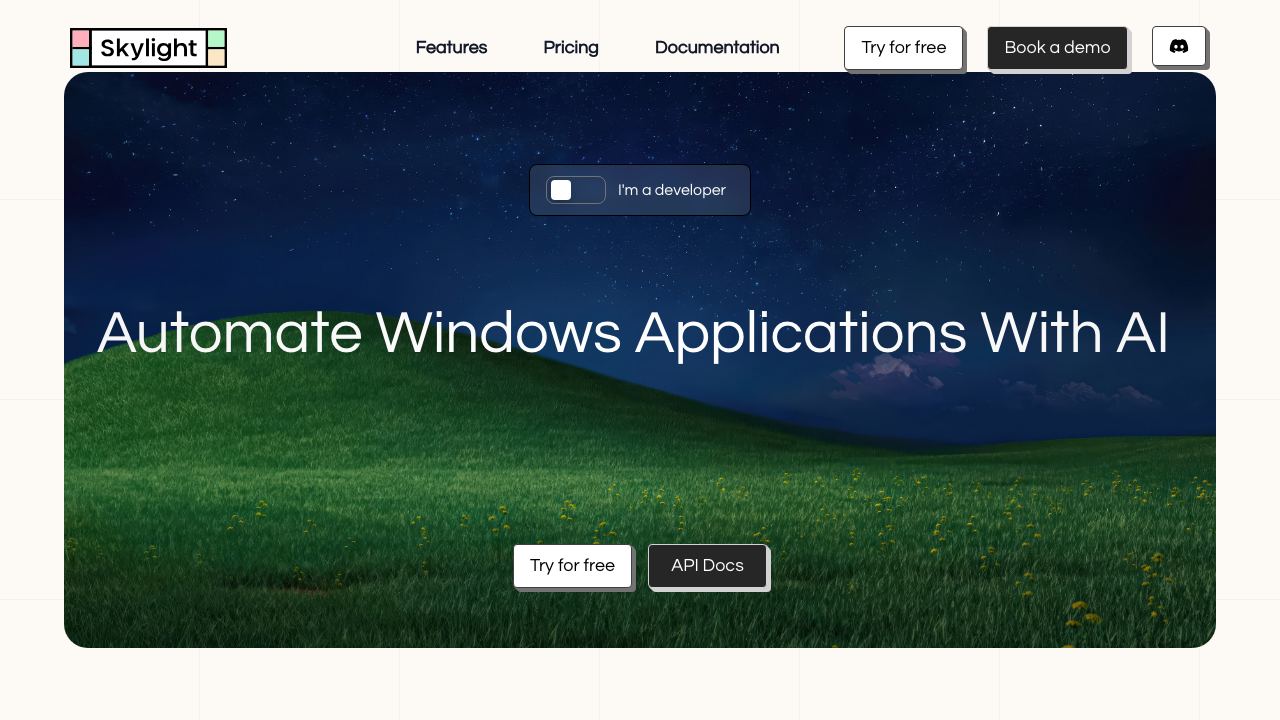Click header 'Try for free' button
The image size is (1280, 720).
click(903, 48)
